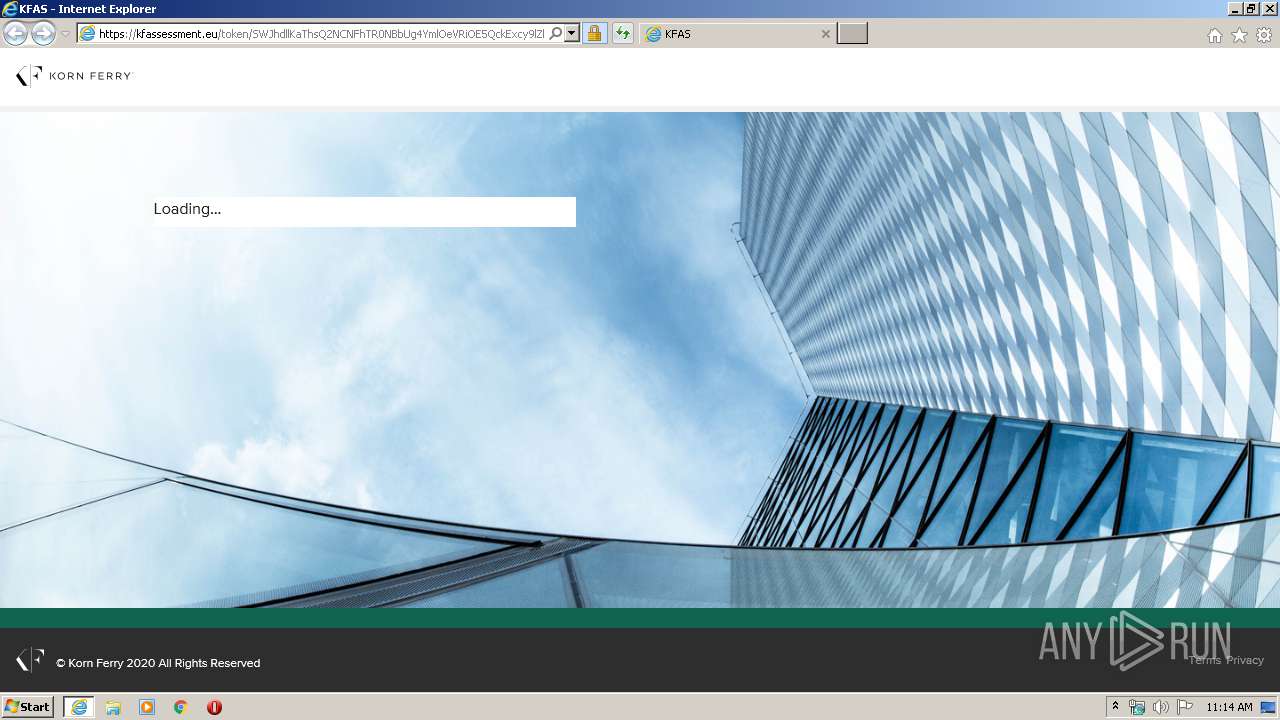The height and width of the screenshot is (720, 1280).
Task: Select the KFAS browser tab
Action: tap(738, 34)
